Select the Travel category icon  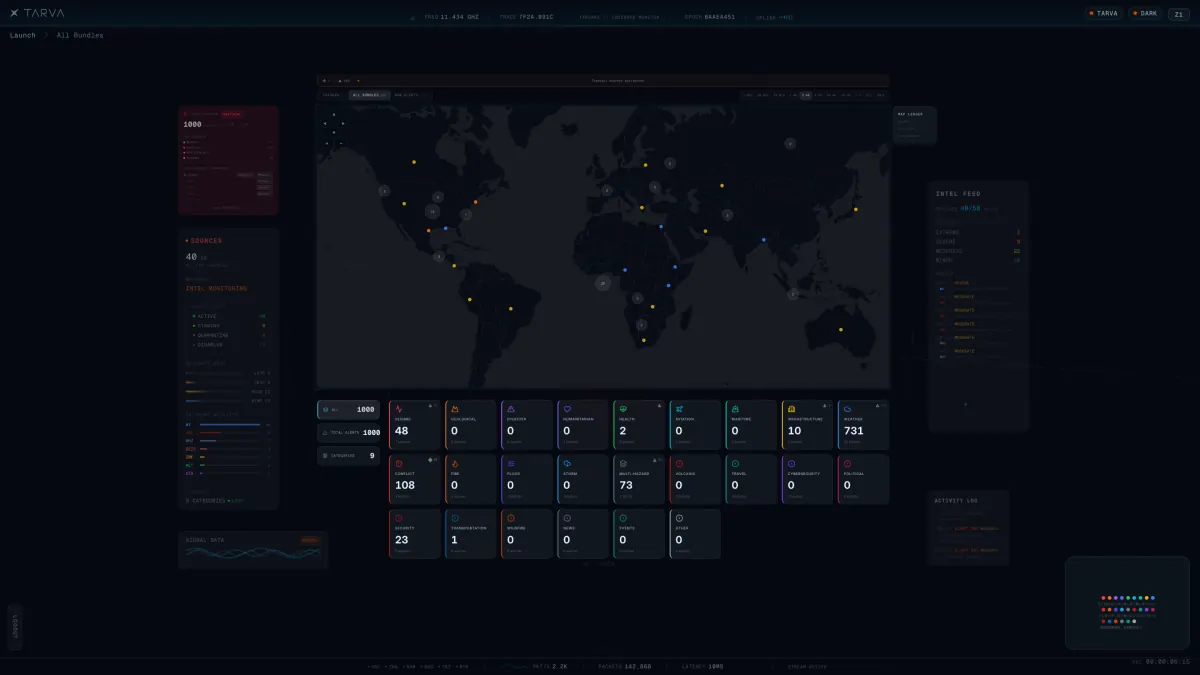point(735,464)
